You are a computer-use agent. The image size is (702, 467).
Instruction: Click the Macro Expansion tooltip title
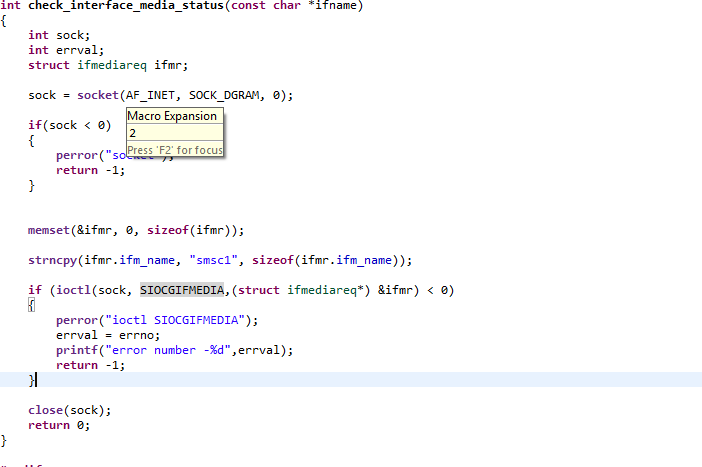click(172, 116)
